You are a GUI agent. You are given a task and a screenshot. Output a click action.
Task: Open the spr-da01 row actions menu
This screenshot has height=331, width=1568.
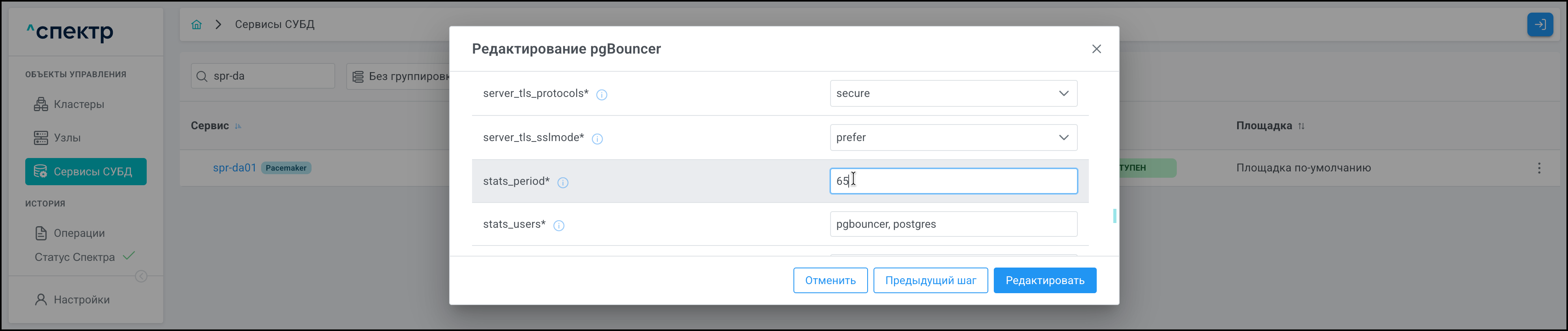tap(1539, 168)
